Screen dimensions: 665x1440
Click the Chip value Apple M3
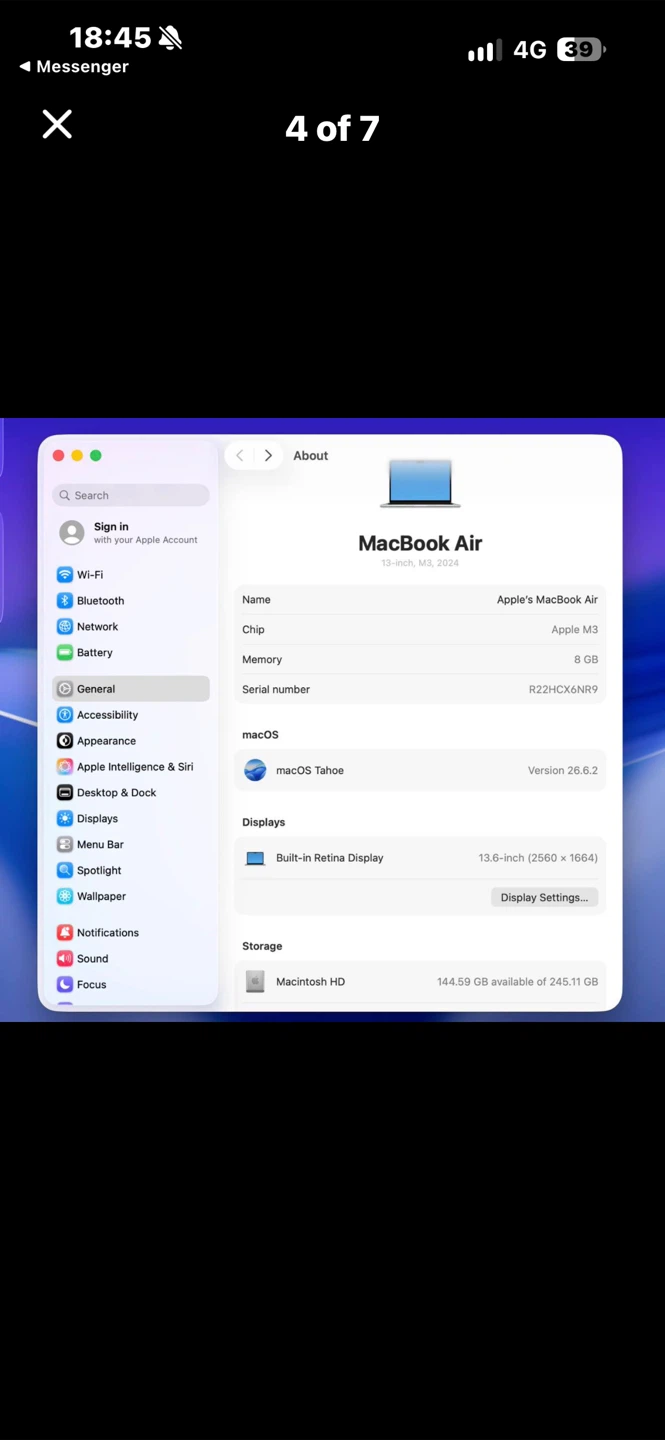pyautogui.click(x=574, y=630)
